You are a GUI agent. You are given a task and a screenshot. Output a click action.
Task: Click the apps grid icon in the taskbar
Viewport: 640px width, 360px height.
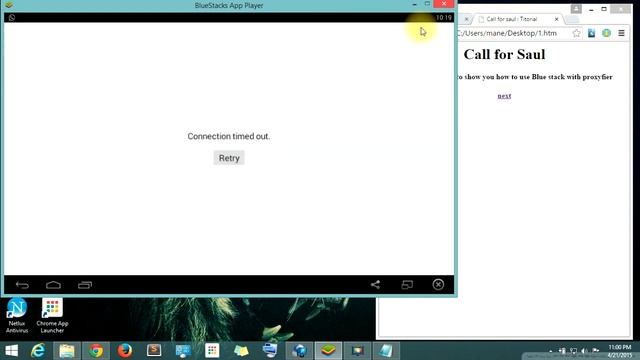(212, 351)
